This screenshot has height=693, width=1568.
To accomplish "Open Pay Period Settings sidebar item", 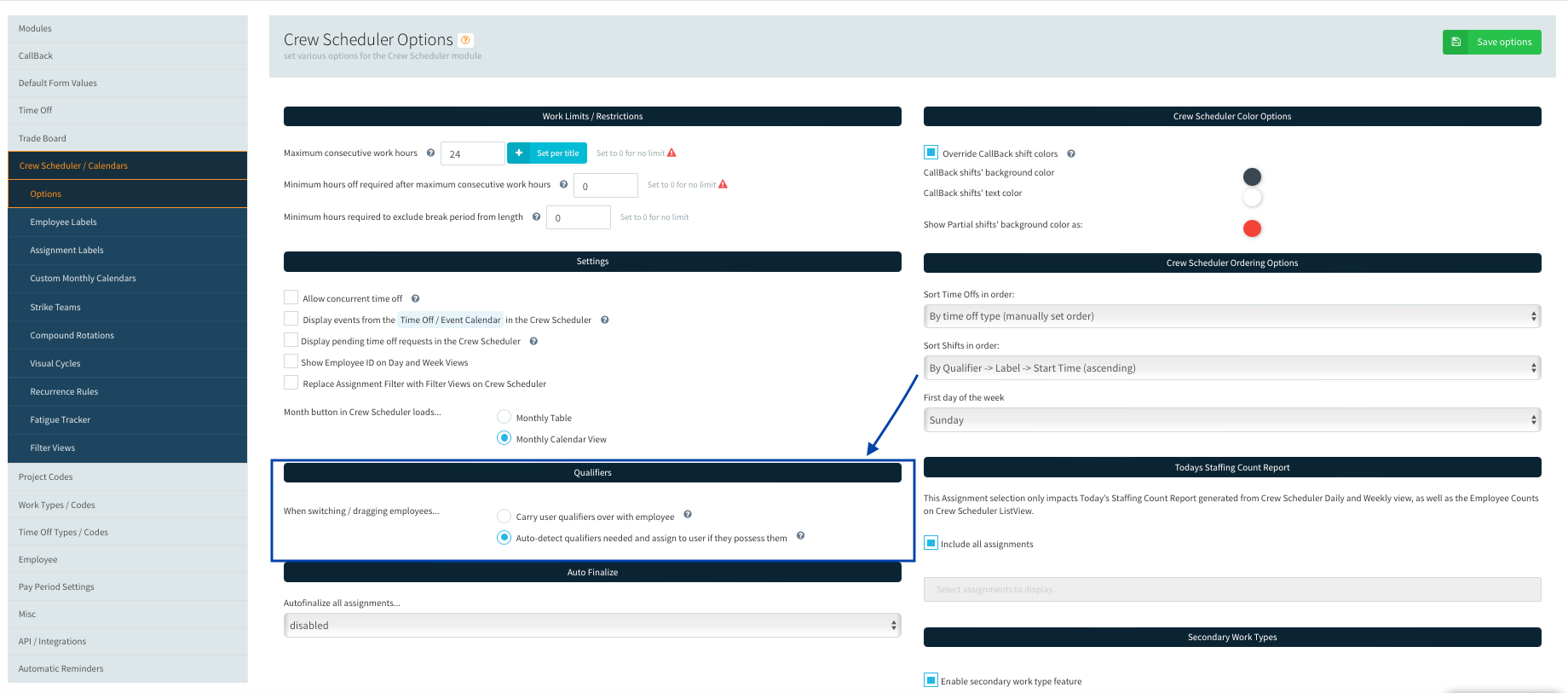I will point(128,587).
